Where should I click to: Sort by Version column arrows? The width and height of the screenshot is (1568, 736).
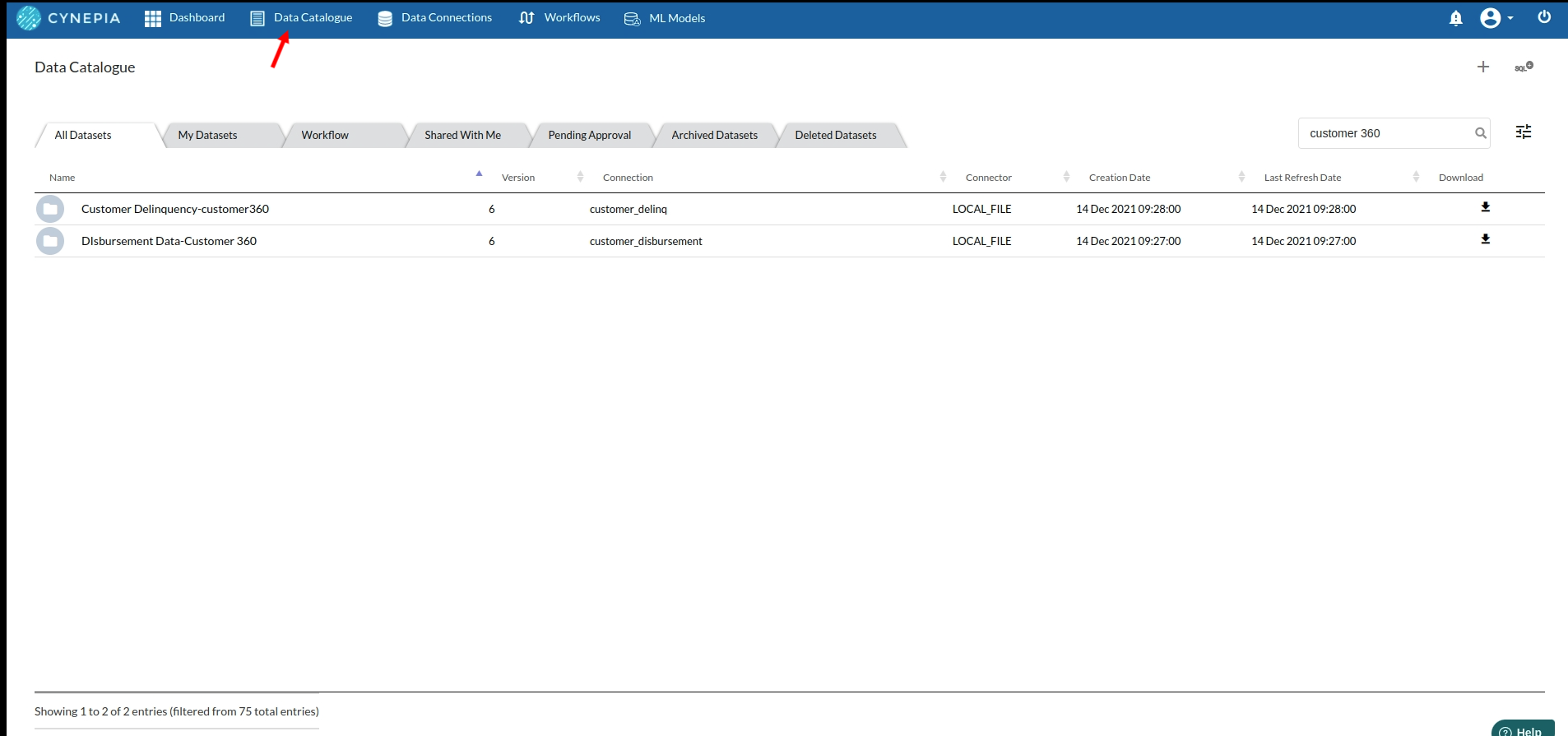pos(580,177)
